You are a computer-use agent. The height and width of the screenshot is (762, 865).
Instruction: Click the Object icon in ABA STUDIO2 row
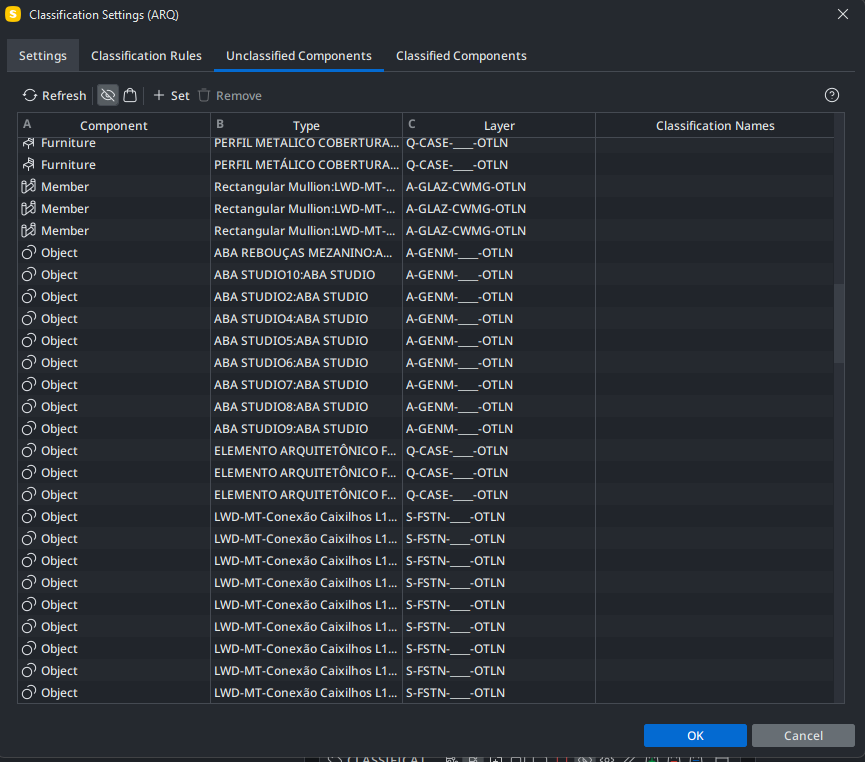pos(29,297)
